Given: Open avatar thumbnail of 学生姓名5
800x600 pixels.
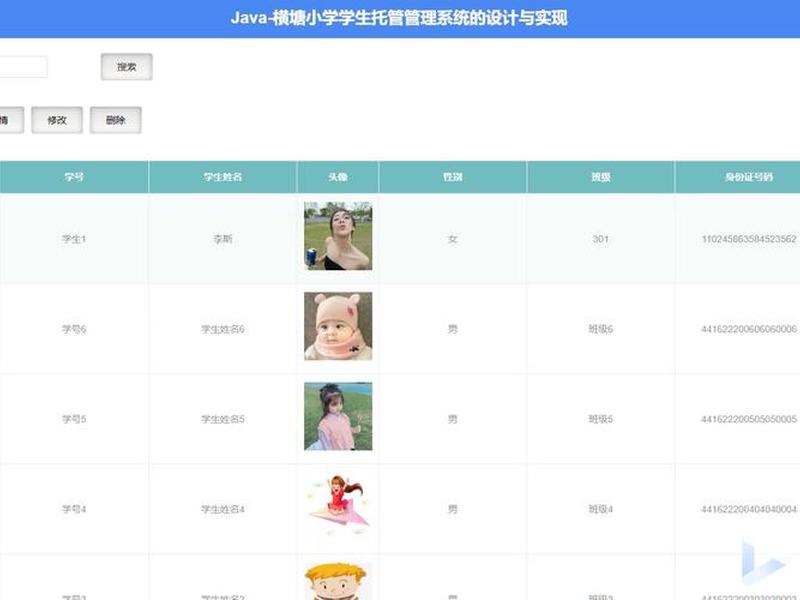Looking at the screenshot, I should tap(338, 416).
